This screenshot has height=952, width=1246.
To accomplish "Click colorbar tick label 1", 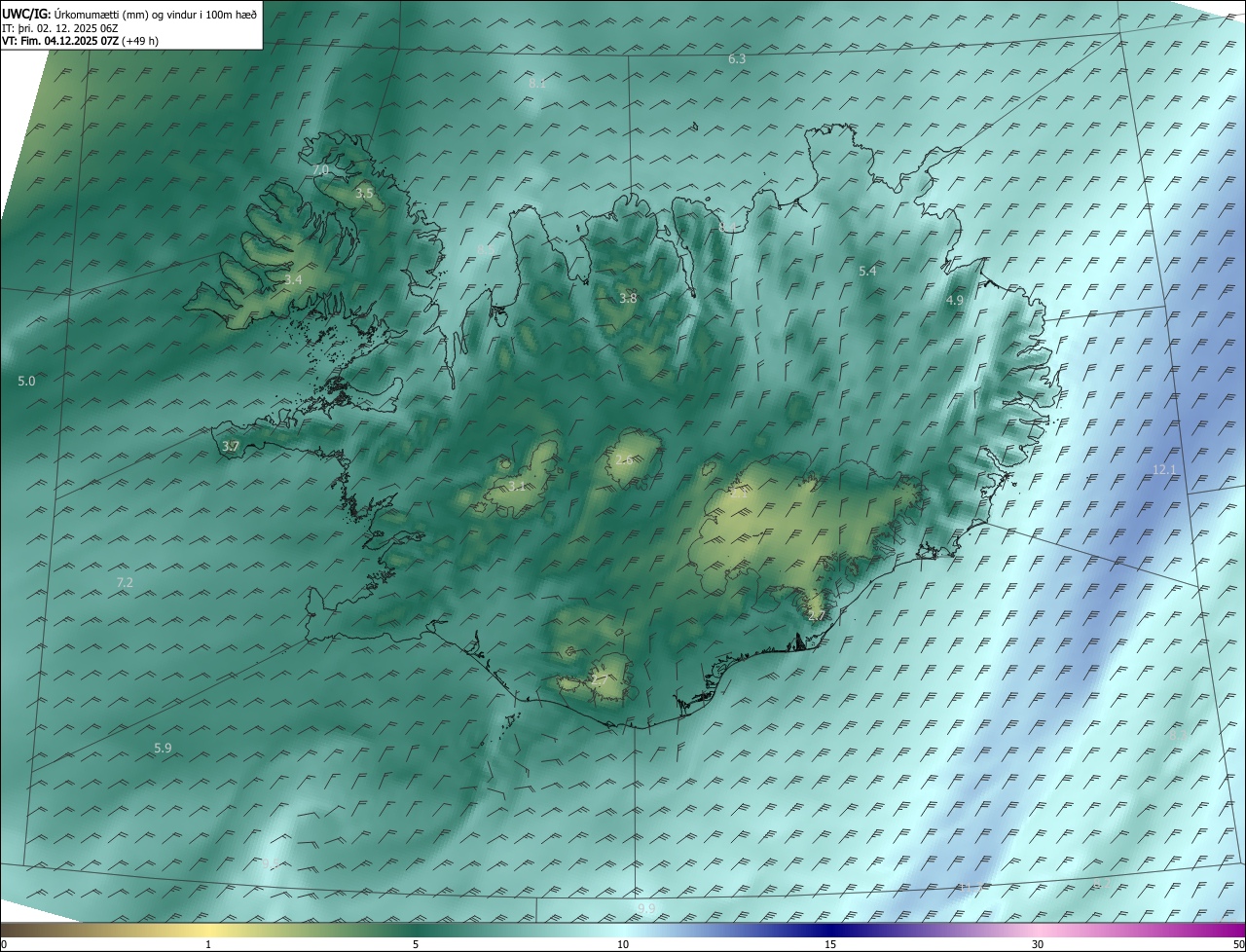I will (x=208, y=944).
